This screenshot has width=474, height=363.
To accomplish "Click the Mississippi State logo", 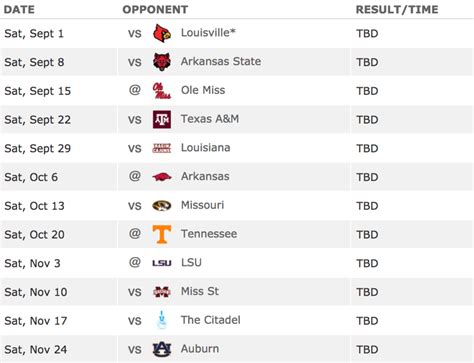I will point(162,292).
